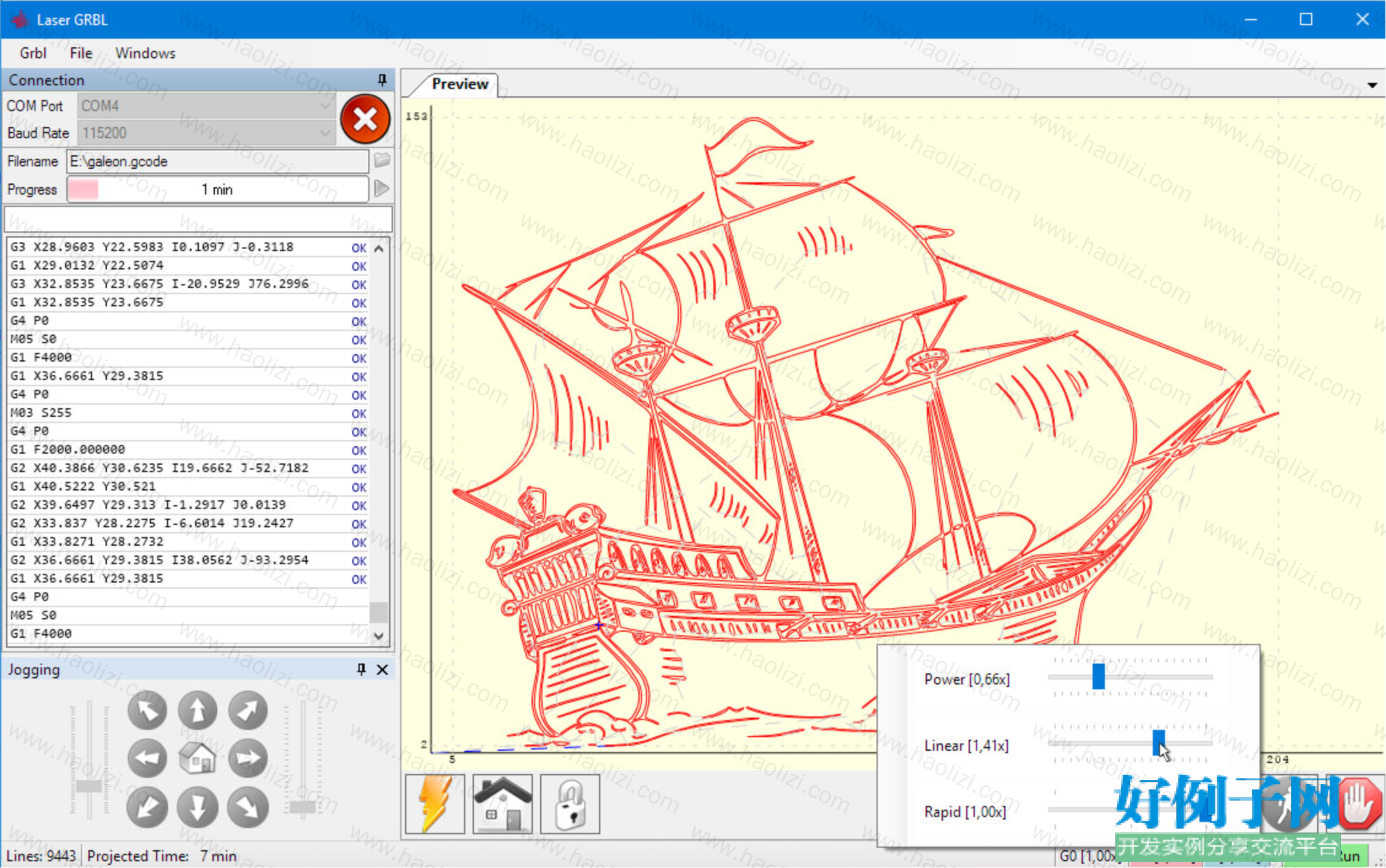Click the red disconnect button

(x=365, y=119)
